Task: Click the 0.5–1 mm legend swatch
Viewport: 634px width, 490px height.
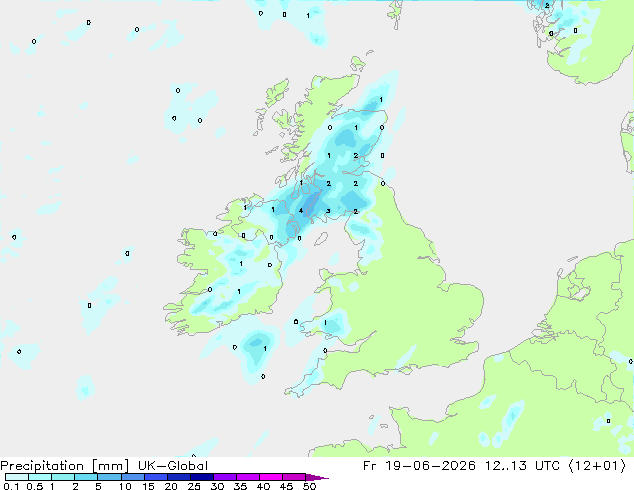Action: coord(40,477)
